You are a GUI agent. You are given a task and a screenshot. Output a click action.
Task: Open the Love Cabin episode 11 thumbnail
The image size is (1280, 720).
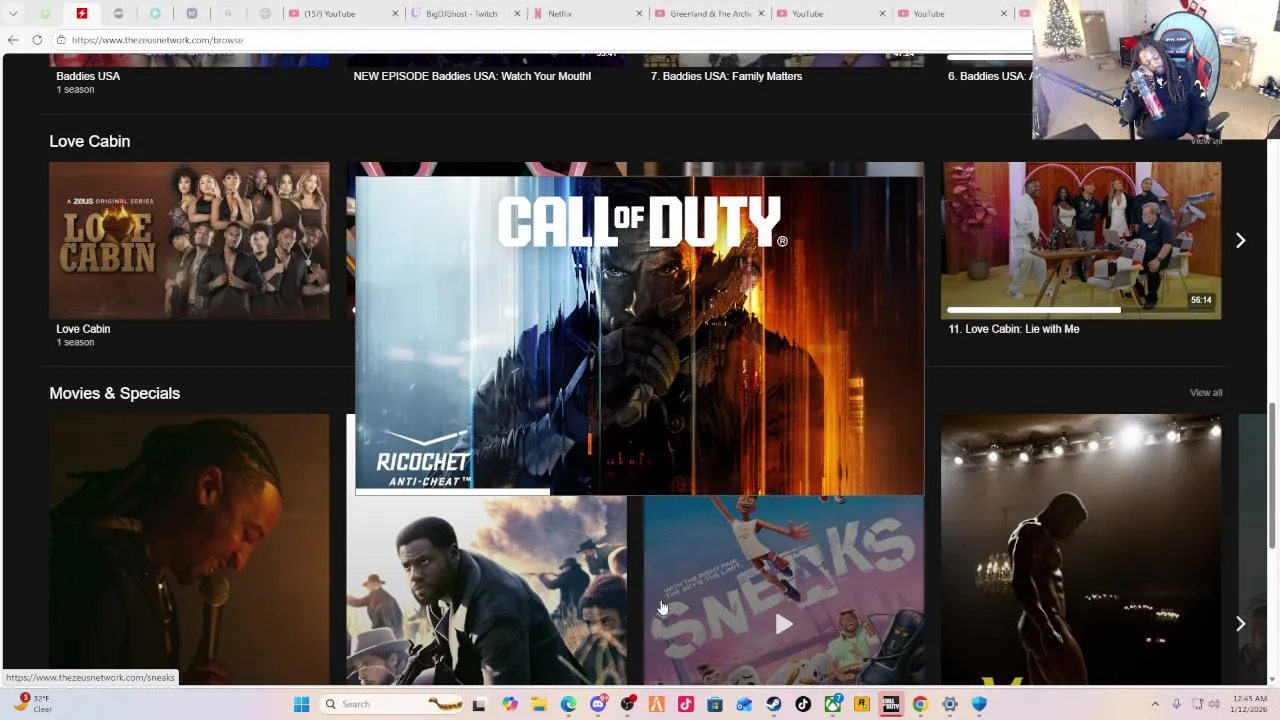click(x=1081, y=240)
